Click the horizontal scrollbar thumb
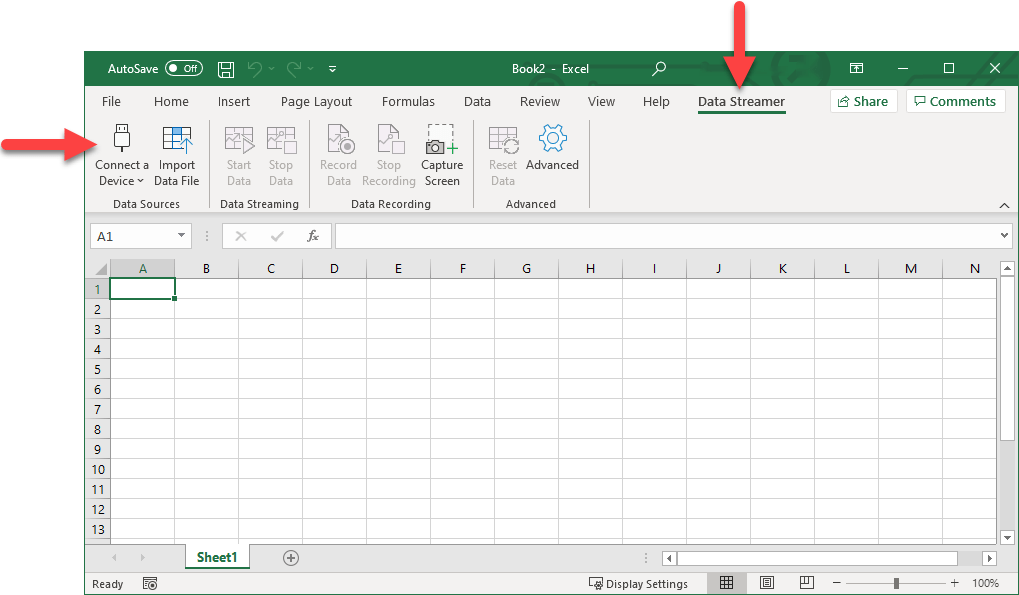This screenshot has width=1019, height=595. click(x=817, y=558)
